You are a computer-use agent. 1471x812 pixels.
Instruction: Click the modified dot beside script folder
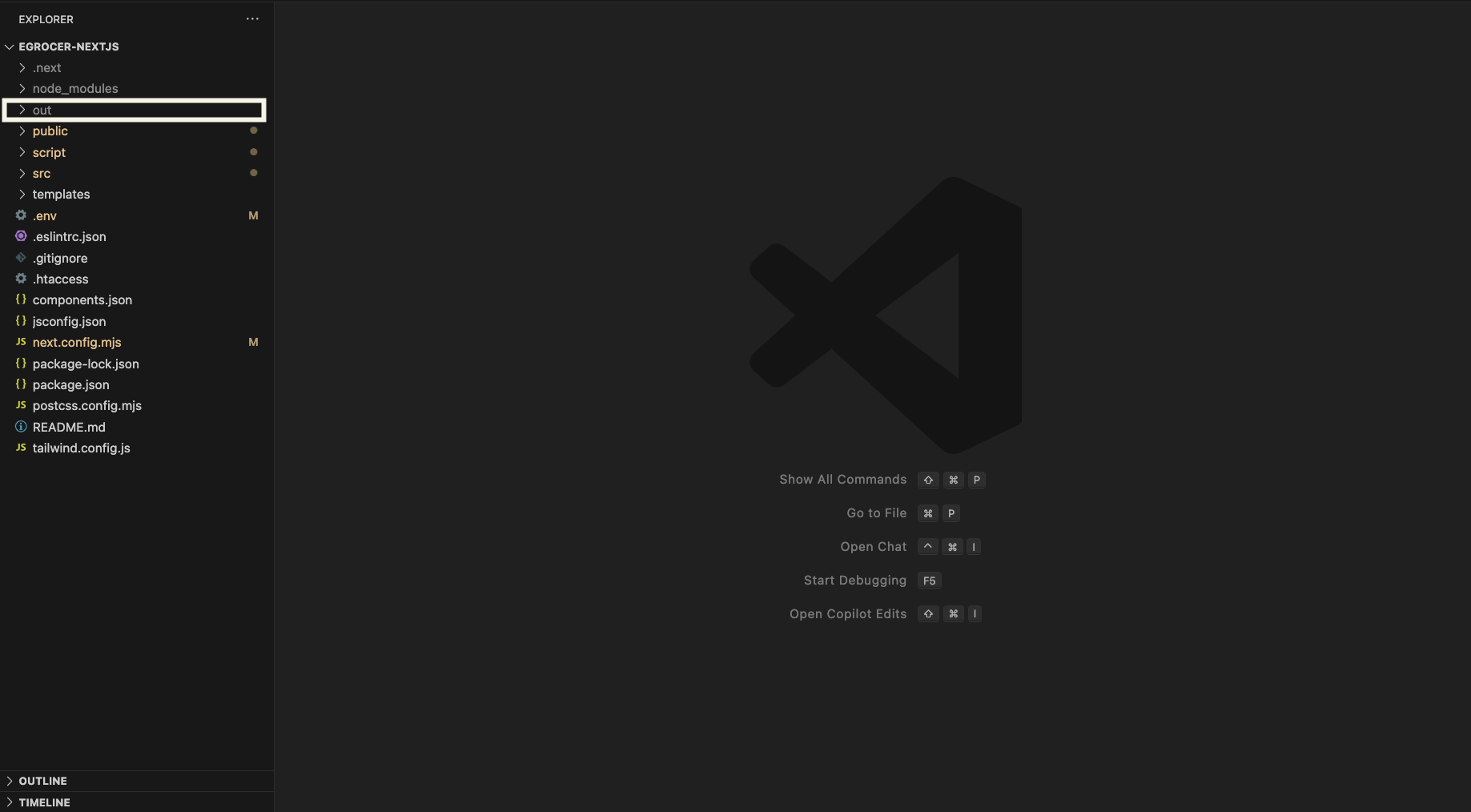(254, 152)
